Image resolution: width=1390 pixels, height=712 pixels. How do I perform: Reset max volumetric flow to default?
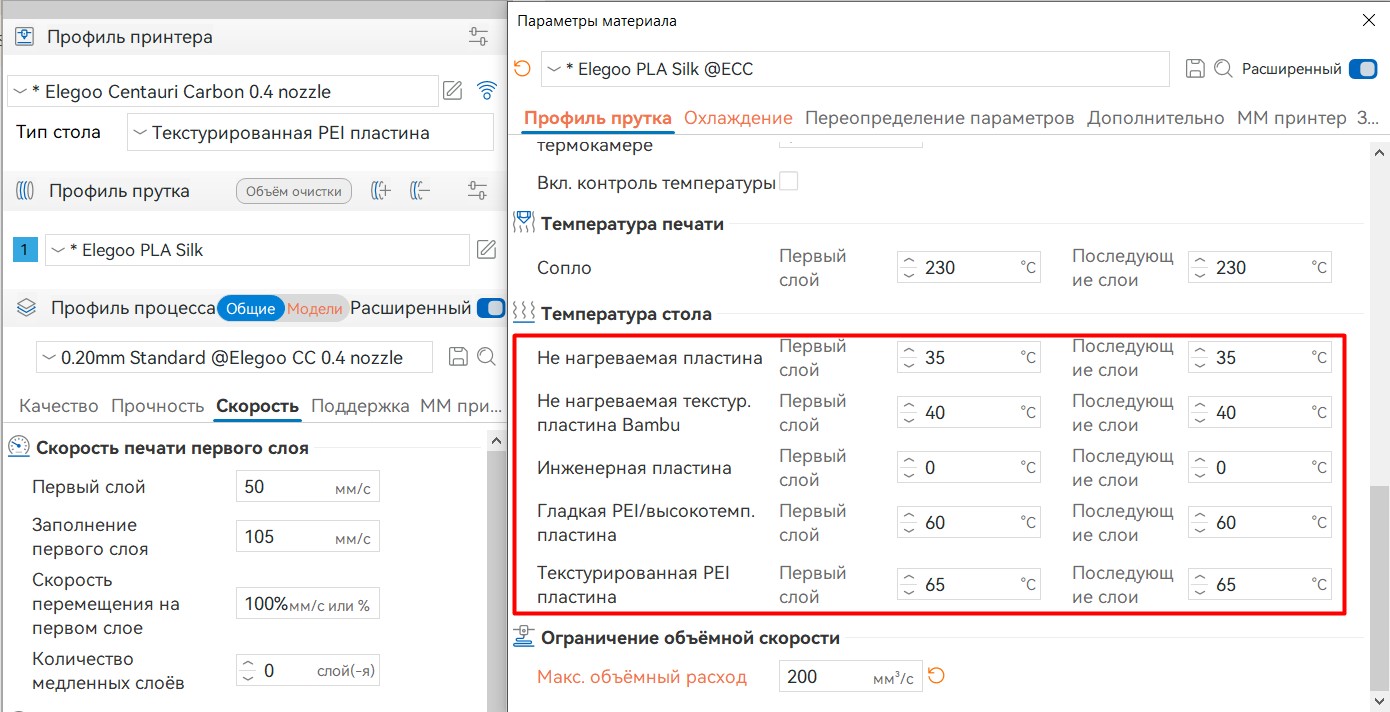pyautogui.click(x=936, y=676)
